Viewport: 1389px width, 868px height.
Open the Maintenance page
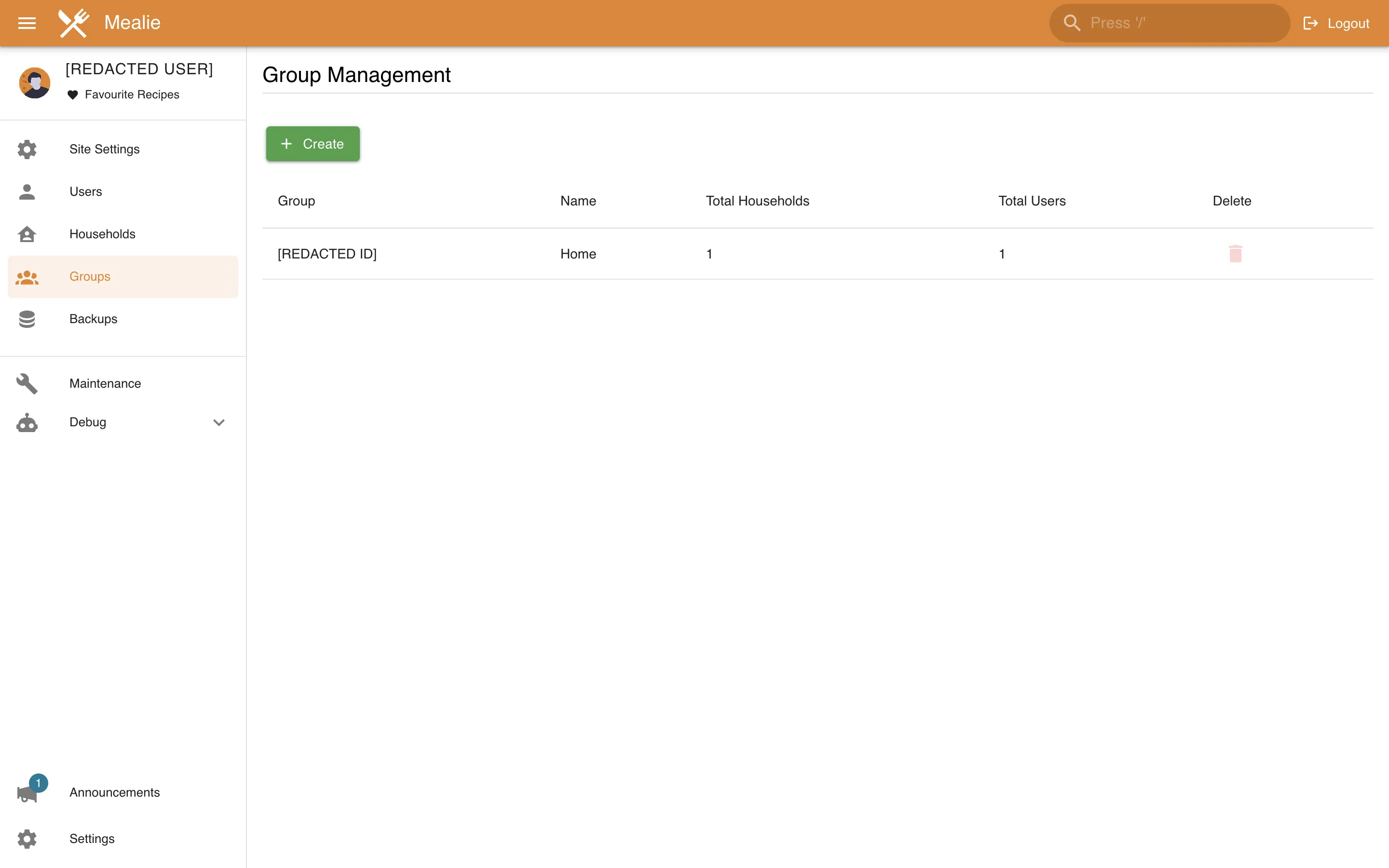pos(123,383)
